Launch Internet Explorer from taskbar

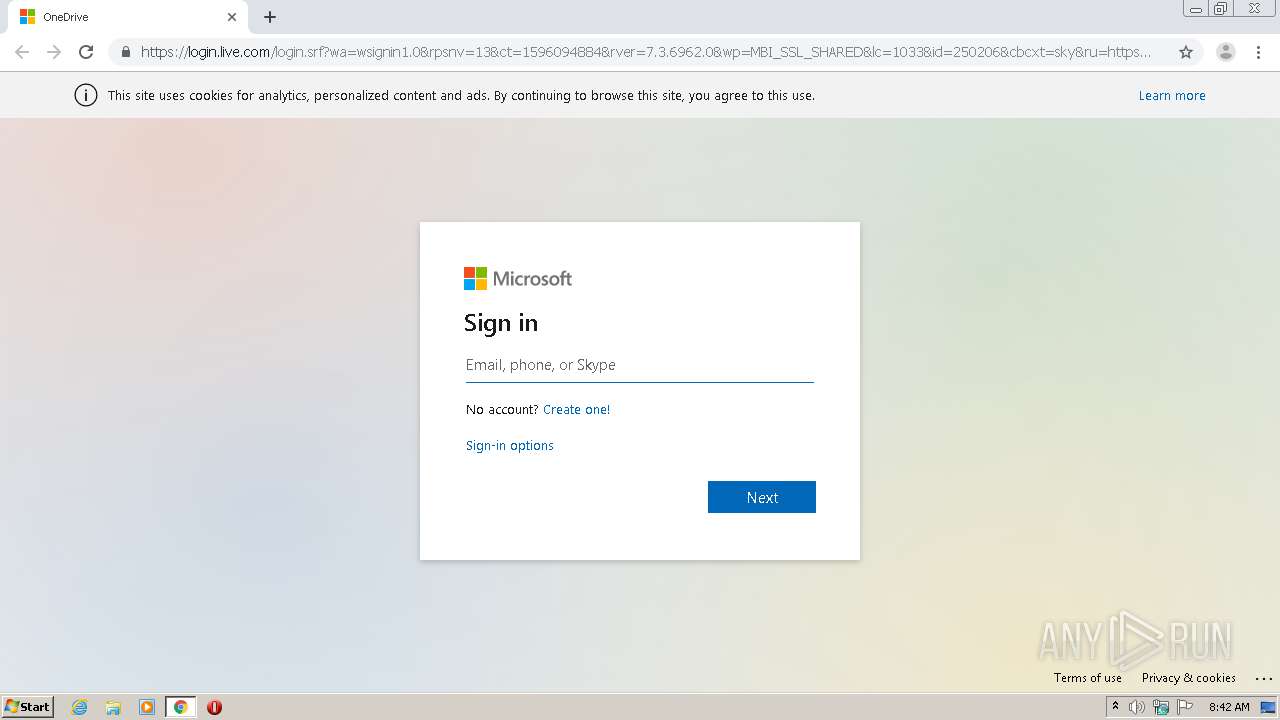pyautogui.click(x=79, y=707)
